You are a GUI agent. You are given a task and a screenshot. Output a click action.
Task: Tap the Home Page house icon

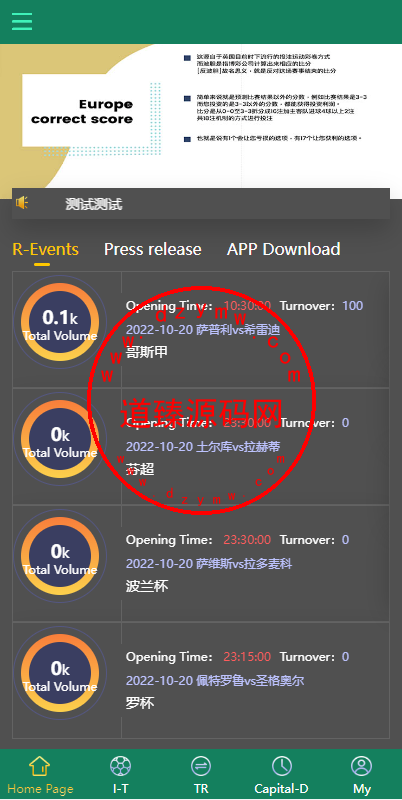click(40, 766)
